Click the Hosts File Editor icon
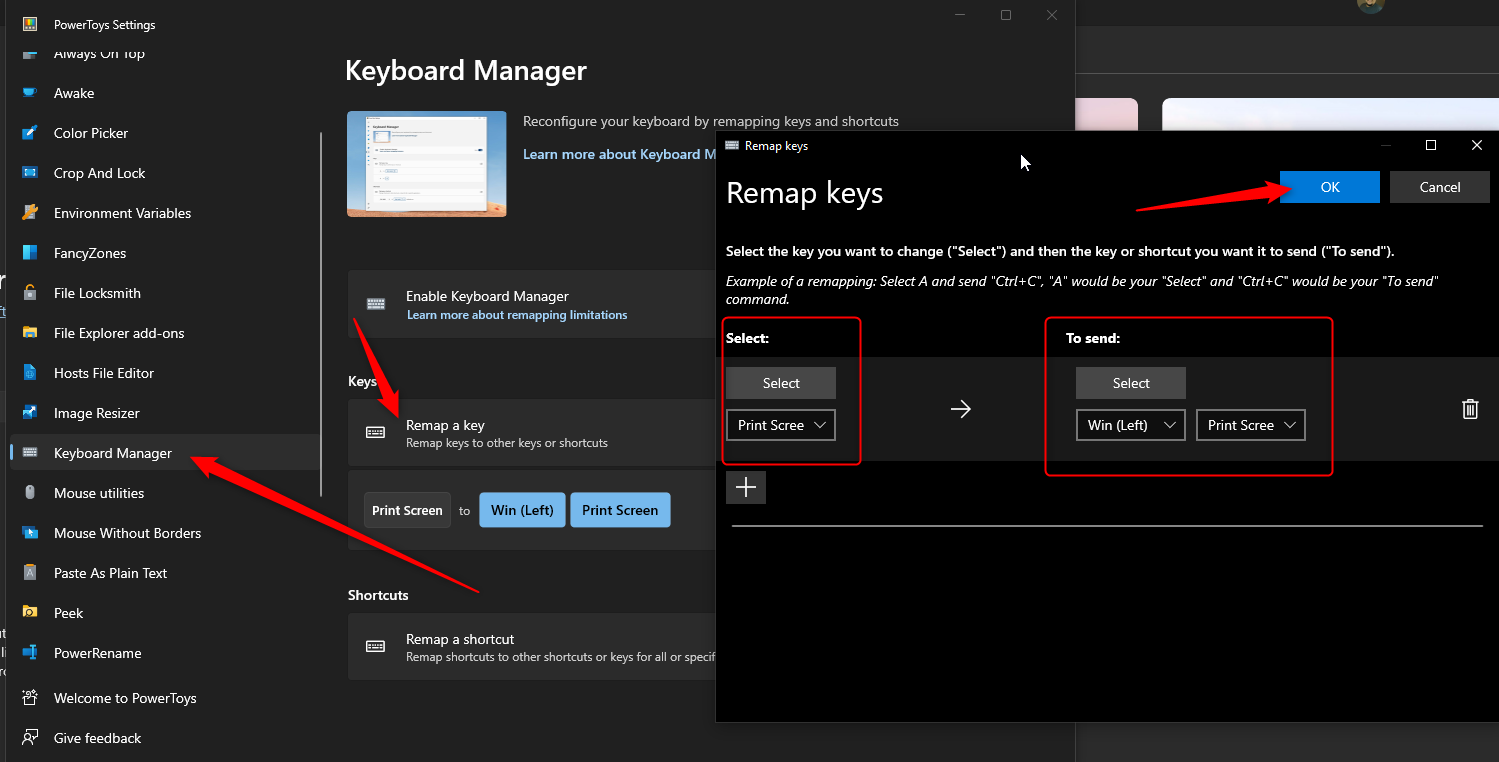This screenshot has height=762, width=1499. point(33,373)
